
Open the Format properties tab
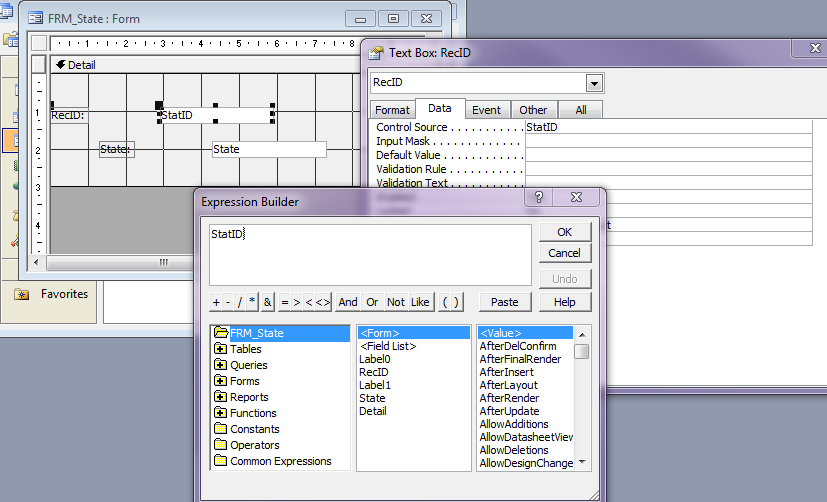point(393,110)
